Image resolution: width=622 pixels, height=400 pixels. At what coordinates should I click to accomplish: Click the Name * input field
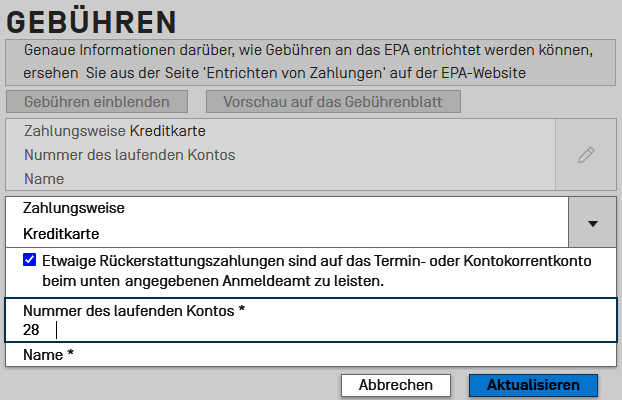click(300, 355)
